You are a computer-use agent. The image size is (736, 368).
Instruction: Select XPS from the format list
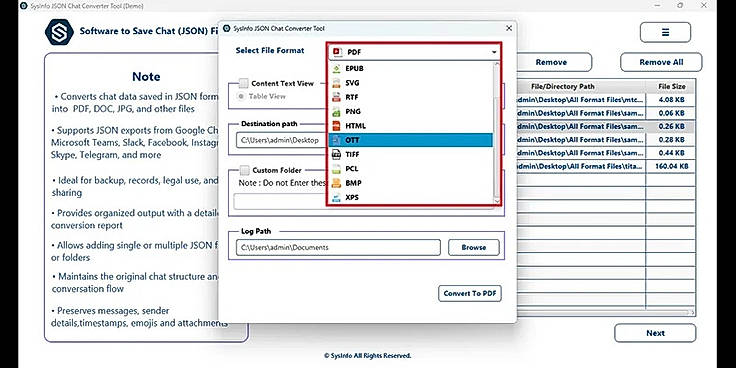click(x=411, y=197)
